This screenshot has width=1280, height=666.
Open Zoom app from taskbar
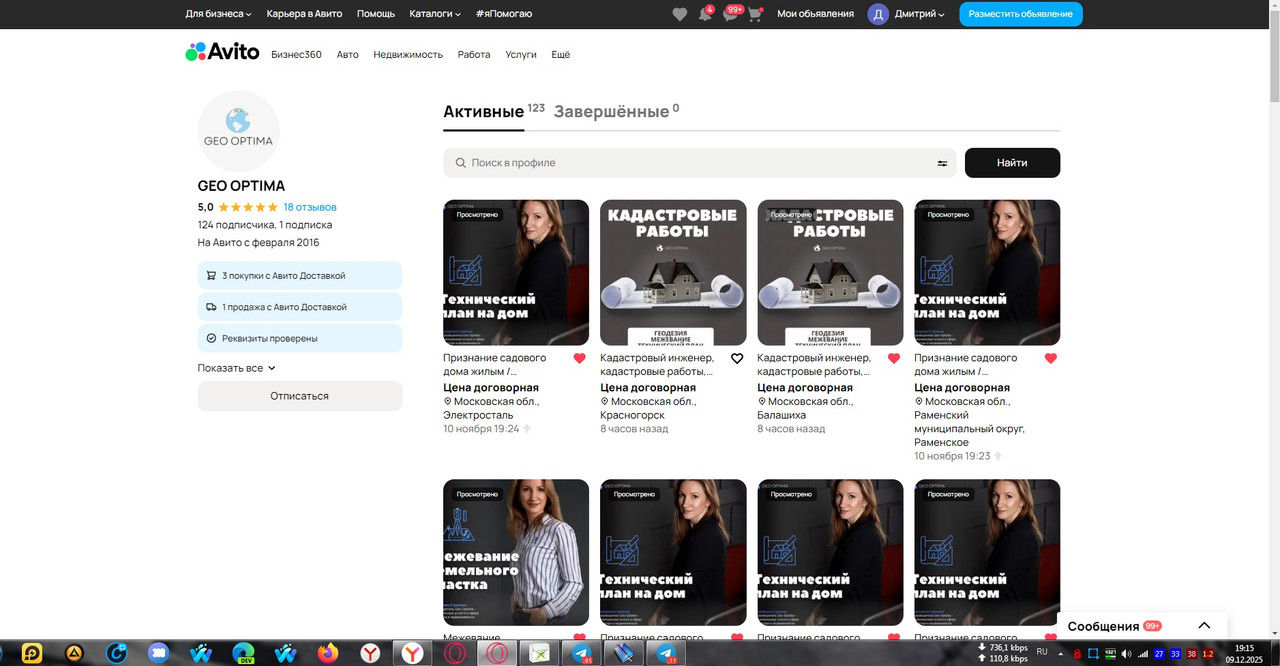[159, 653]
